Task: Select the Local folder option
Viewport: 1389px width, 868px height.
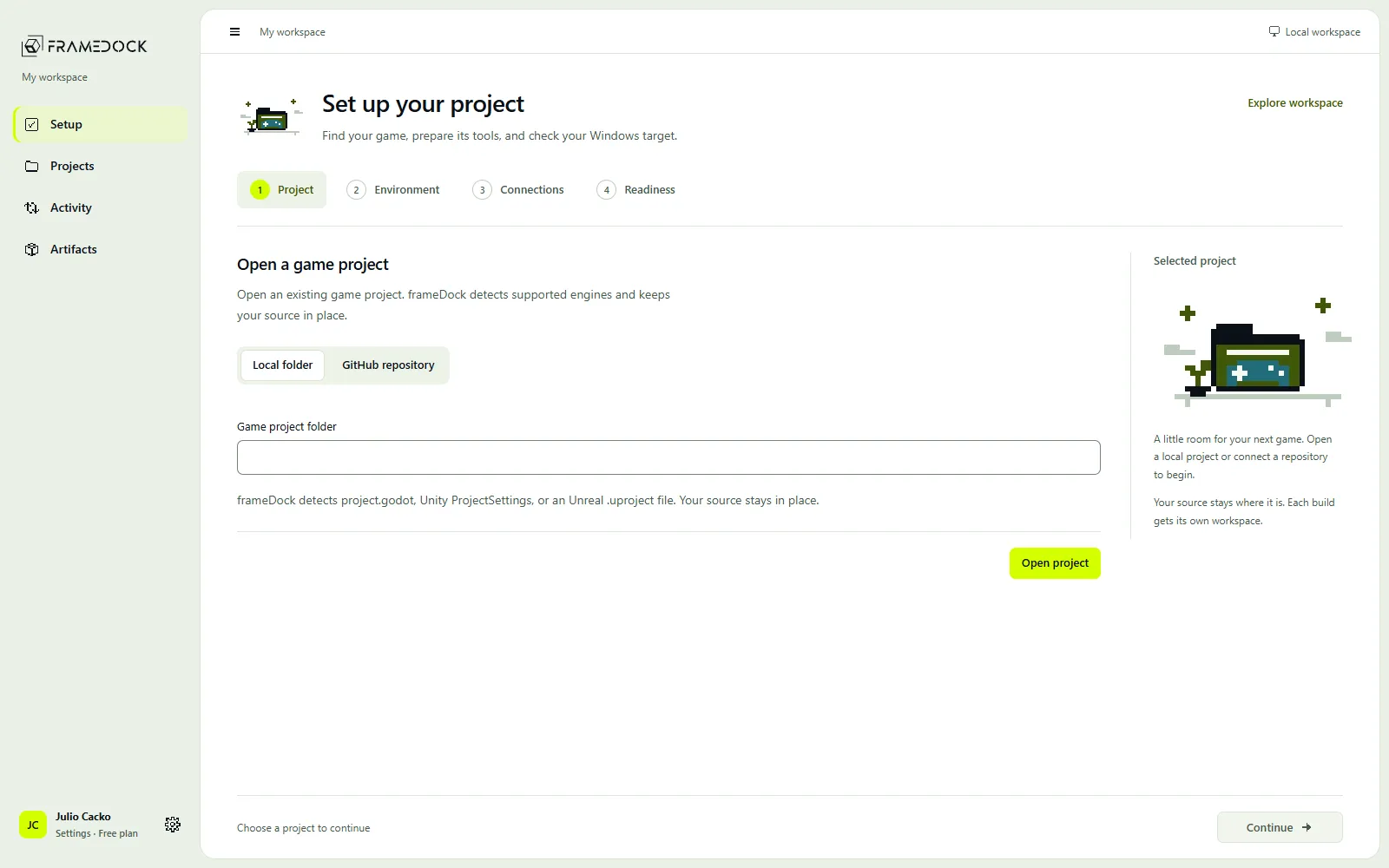Action: coord(282,365)
